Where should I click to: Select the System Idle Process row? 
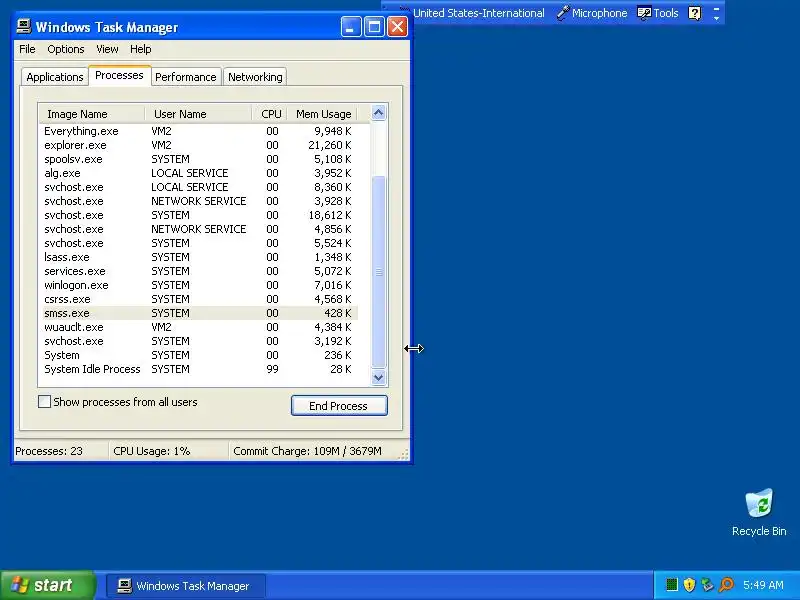click(x=199, y=369)
